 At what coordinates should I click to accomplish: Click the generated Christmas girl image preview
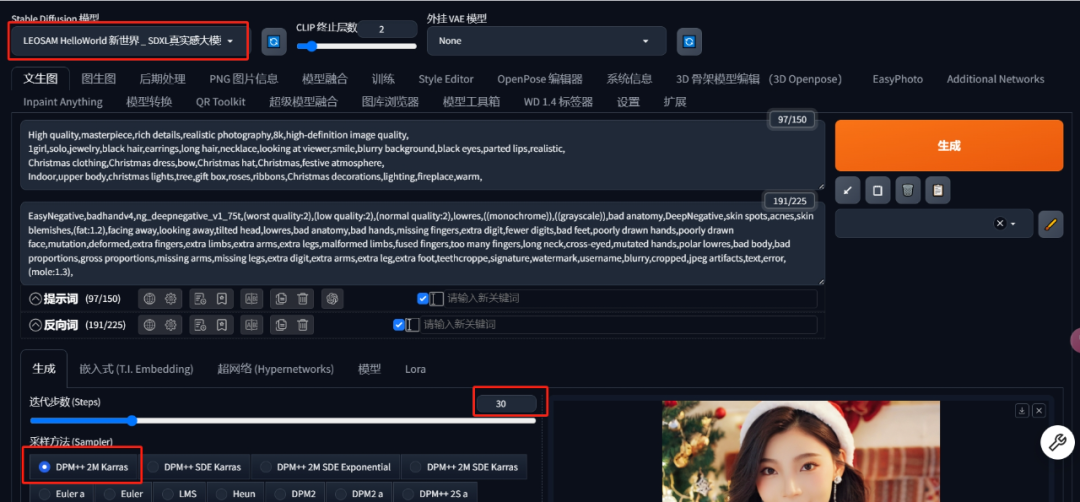[x=800, y=451]
